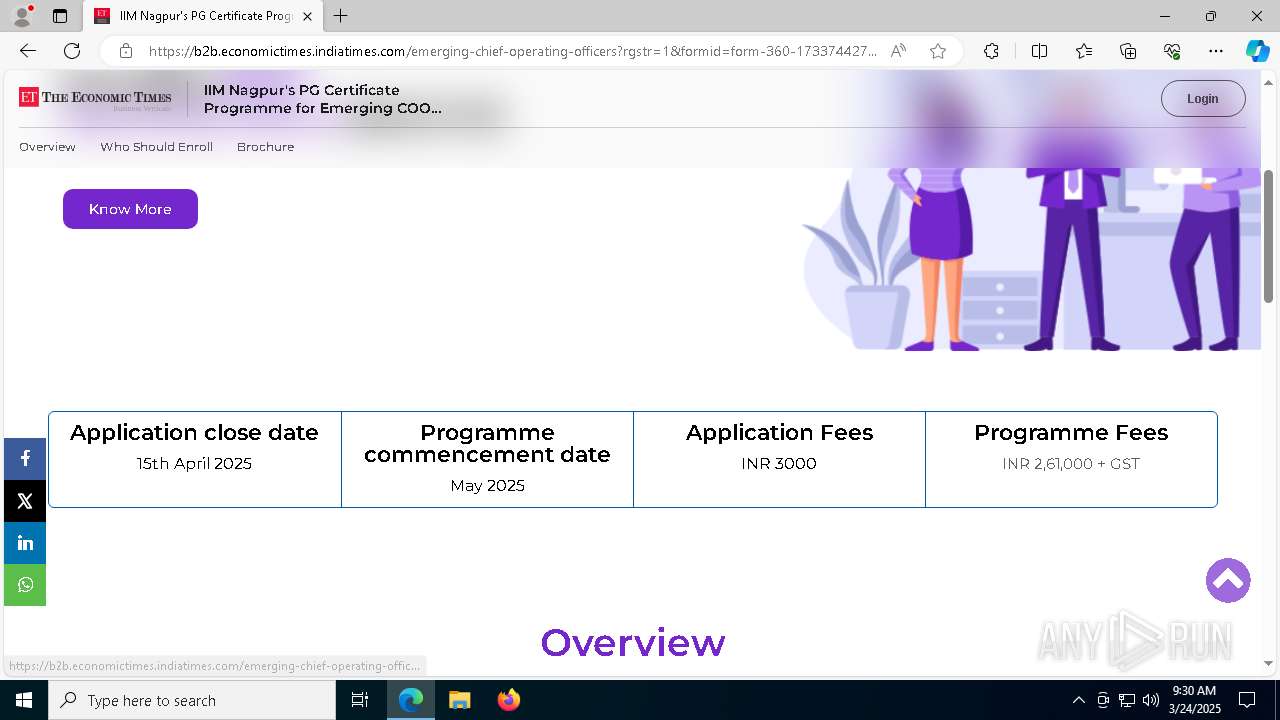
Task: Enable split screen view
Action: 1039,51
